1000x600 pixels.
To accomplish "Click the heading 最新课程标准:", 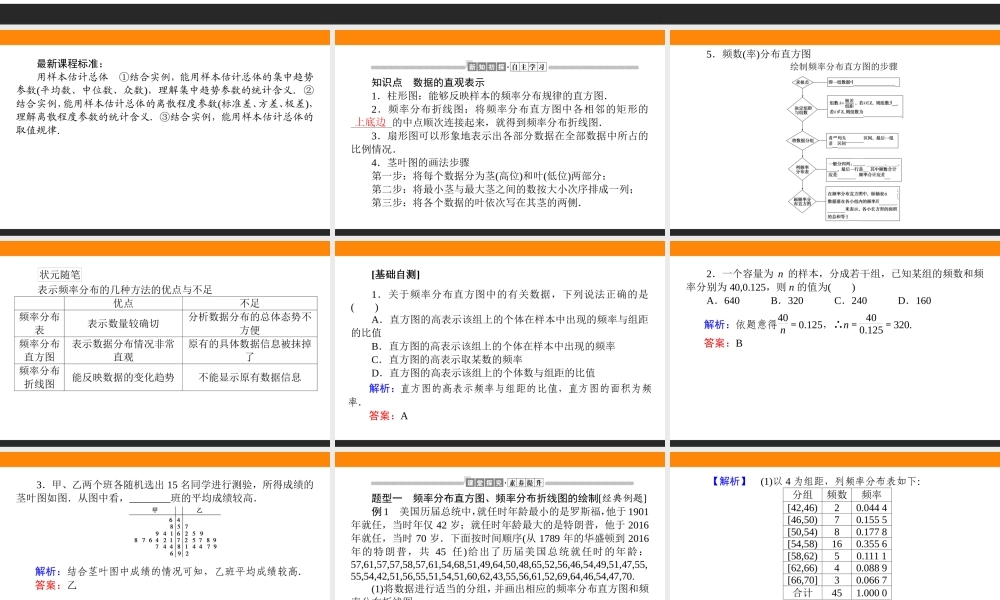I will (x=70, y=63).
